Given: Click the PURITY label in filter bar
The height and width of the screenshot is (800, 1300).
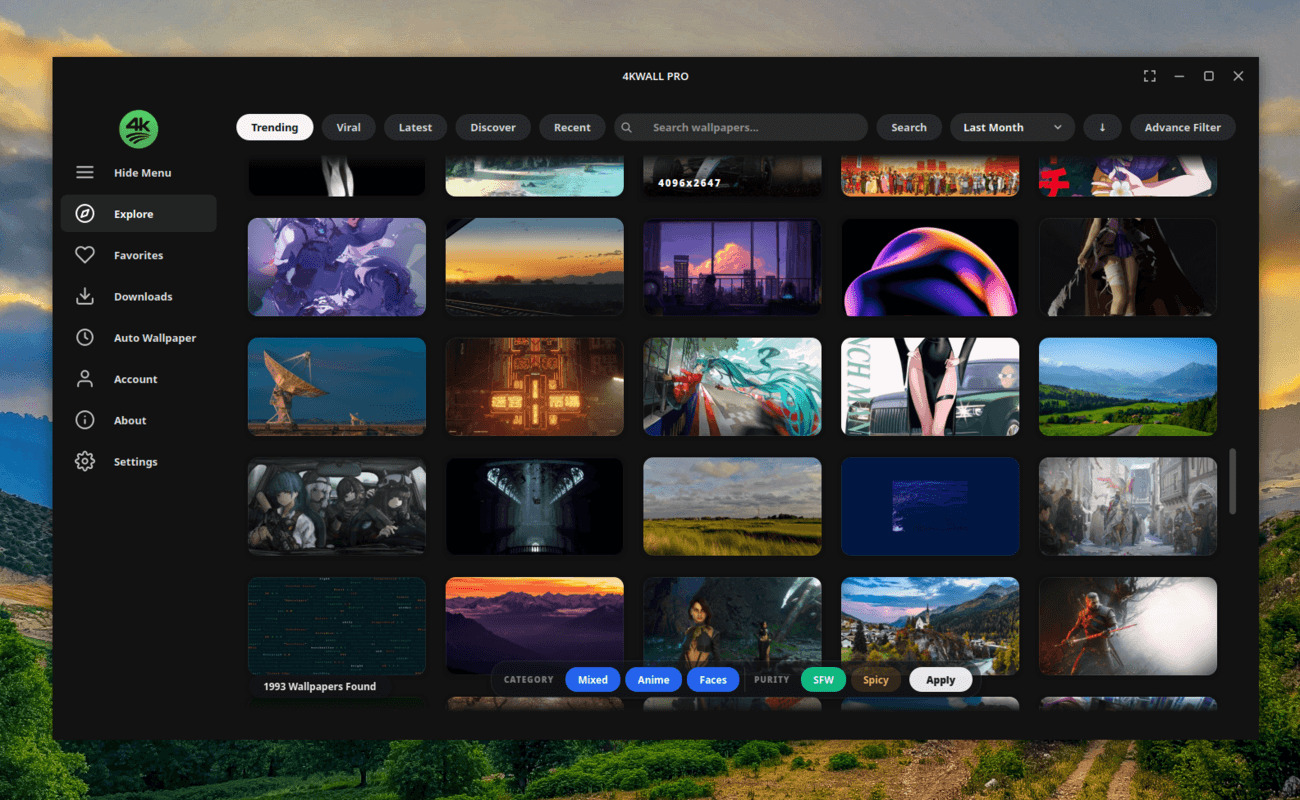Looking at the screenshot, I should pos(772,680).
